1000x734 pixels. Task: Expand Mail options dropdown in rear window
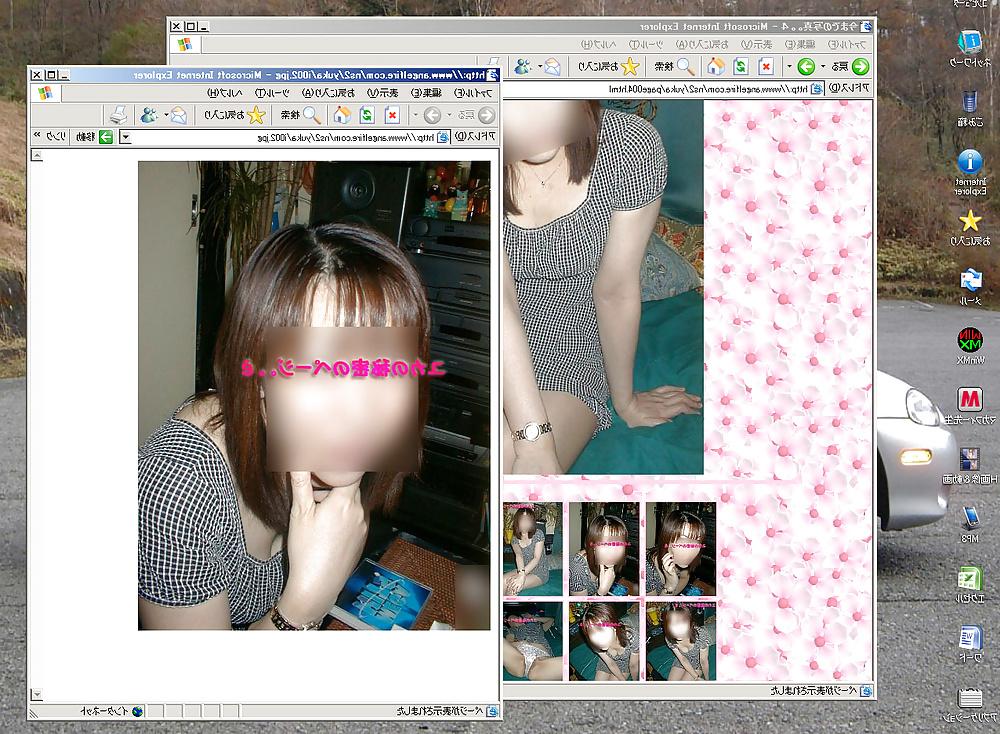tap(540, 66)
